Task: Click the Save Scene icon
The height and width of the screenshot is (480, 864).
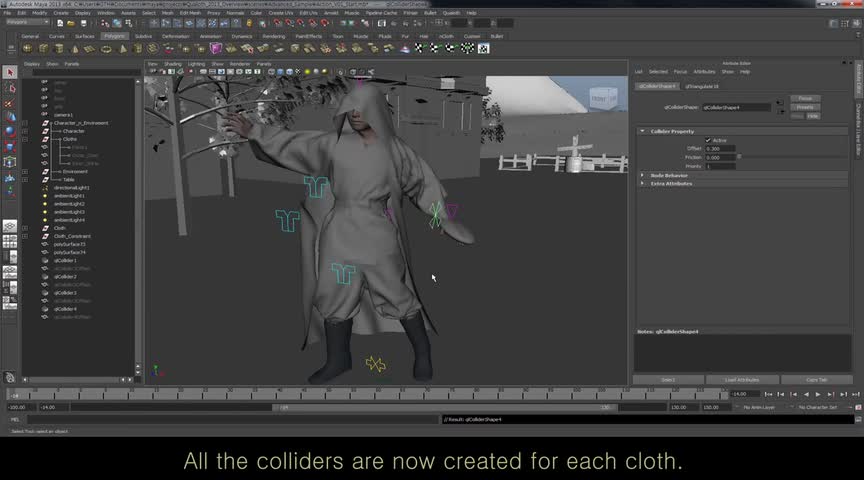Action: 83,23
